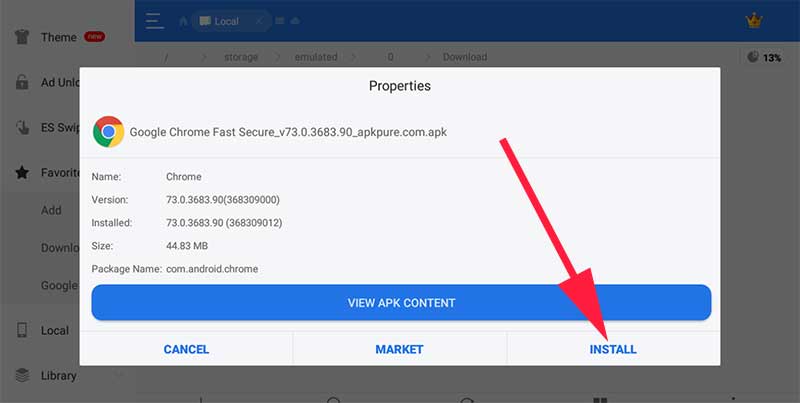Open Library via the stack icon
The image size is (800, 403).
click(22, 375)
